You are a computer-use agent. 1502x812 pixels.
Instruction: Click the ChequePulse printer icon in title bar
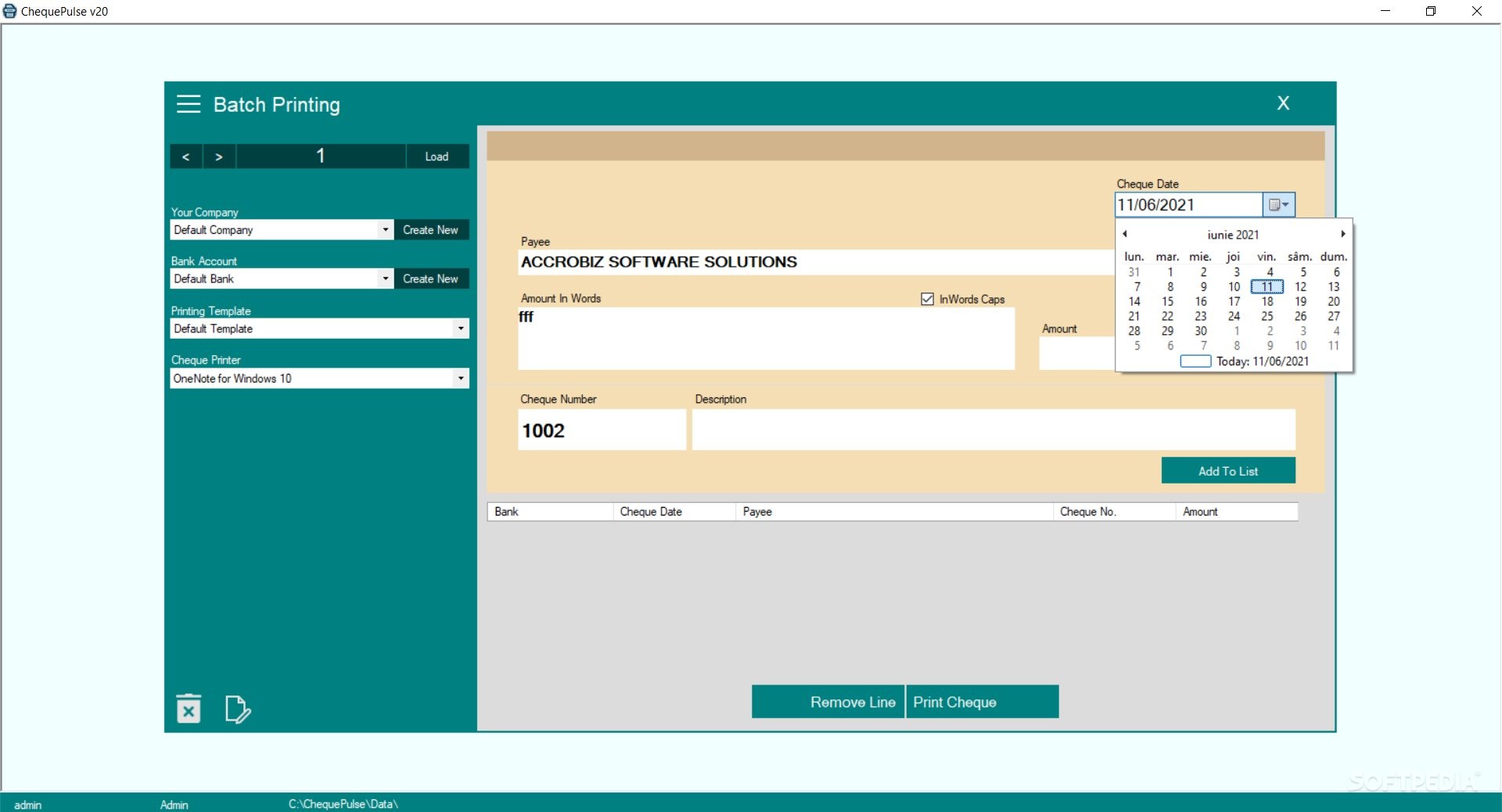click(x=9, y=11)
